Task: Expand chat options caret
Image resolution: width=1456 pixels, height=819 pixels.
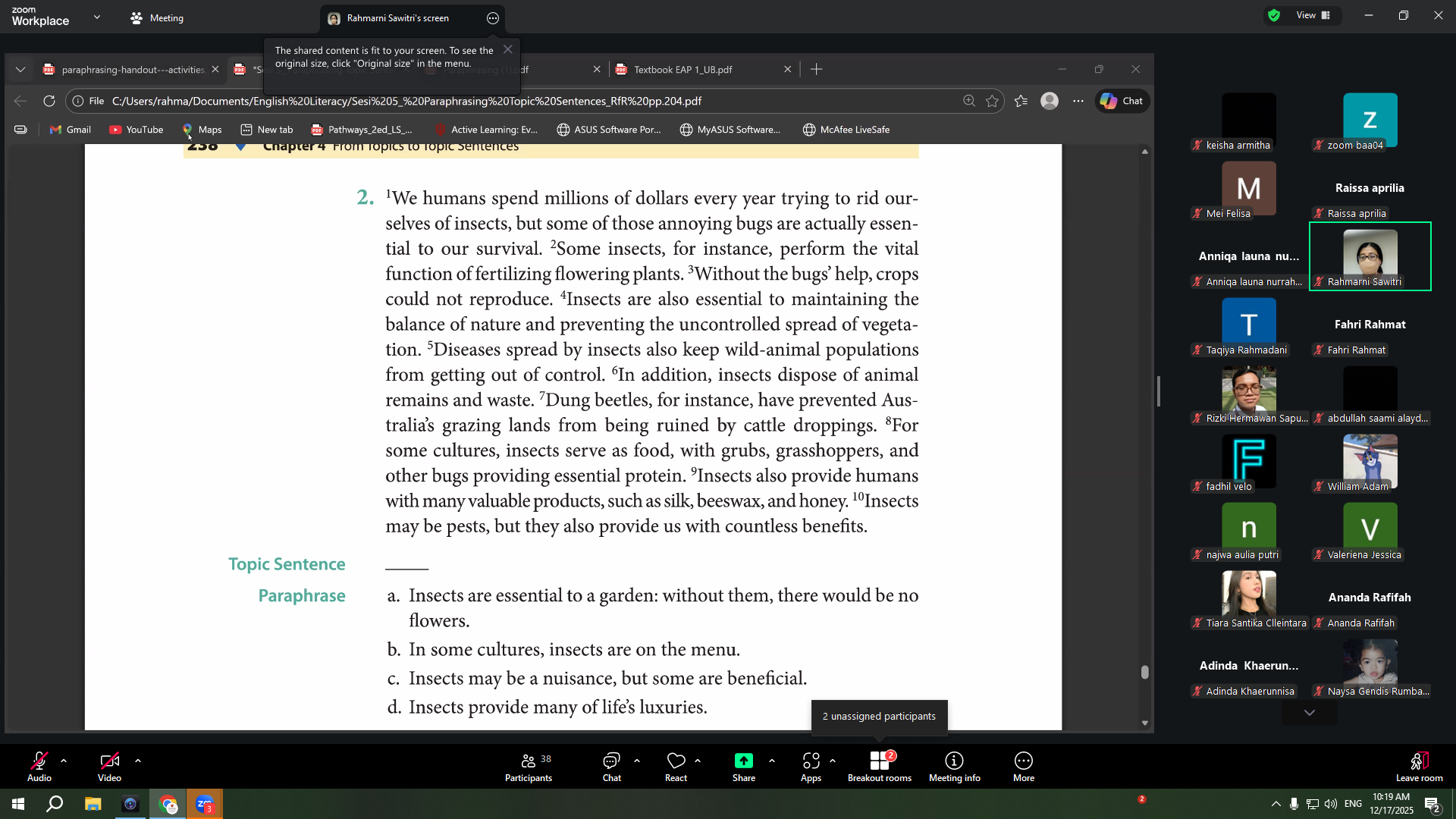Action: pyautogui.click(x=637, y=760)
